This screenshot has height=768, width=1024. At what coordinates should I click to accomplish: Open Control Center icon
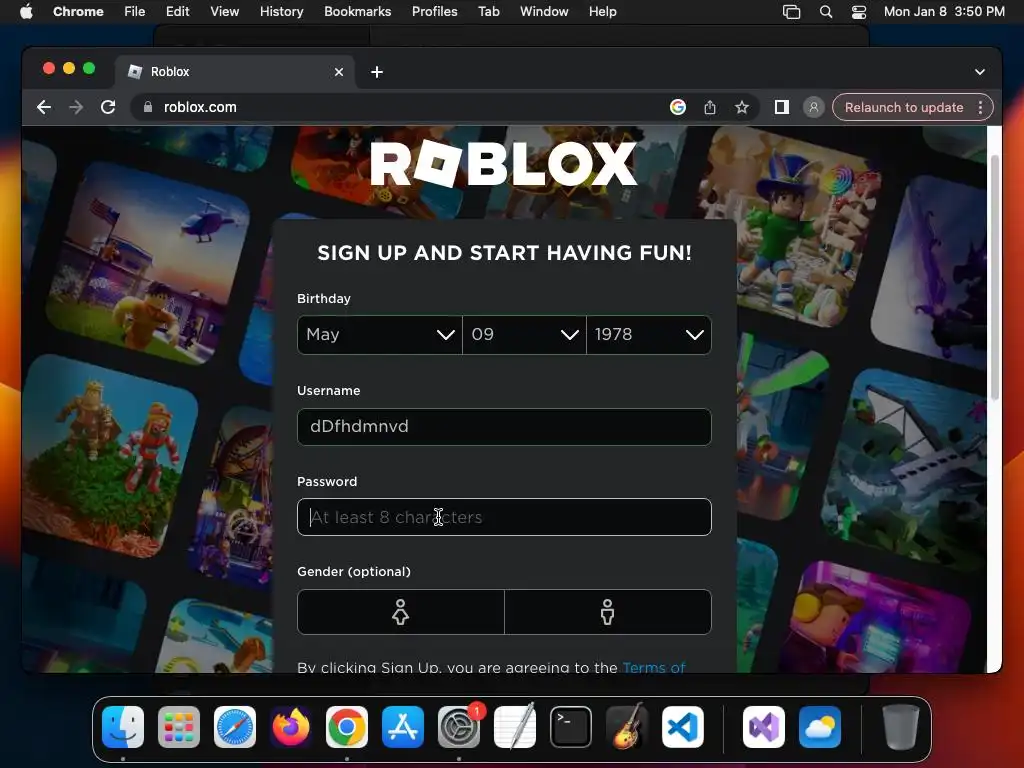[859, 12]
